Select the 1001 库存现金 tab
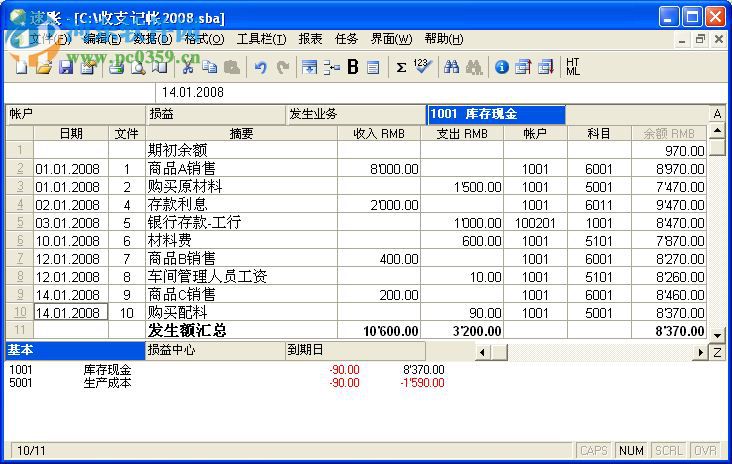This screenshot has height=464, width=732. tap(496, 114)
